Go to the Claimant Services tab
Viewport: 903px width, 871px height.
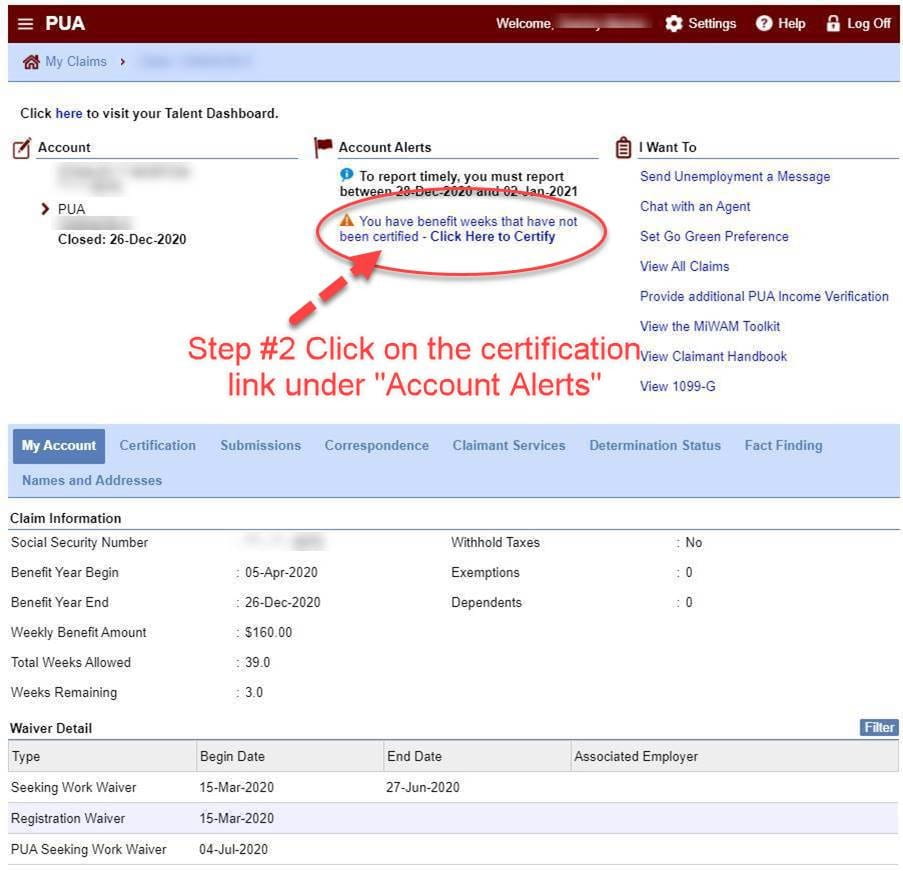pyautogui.click(x=509, y=446)
